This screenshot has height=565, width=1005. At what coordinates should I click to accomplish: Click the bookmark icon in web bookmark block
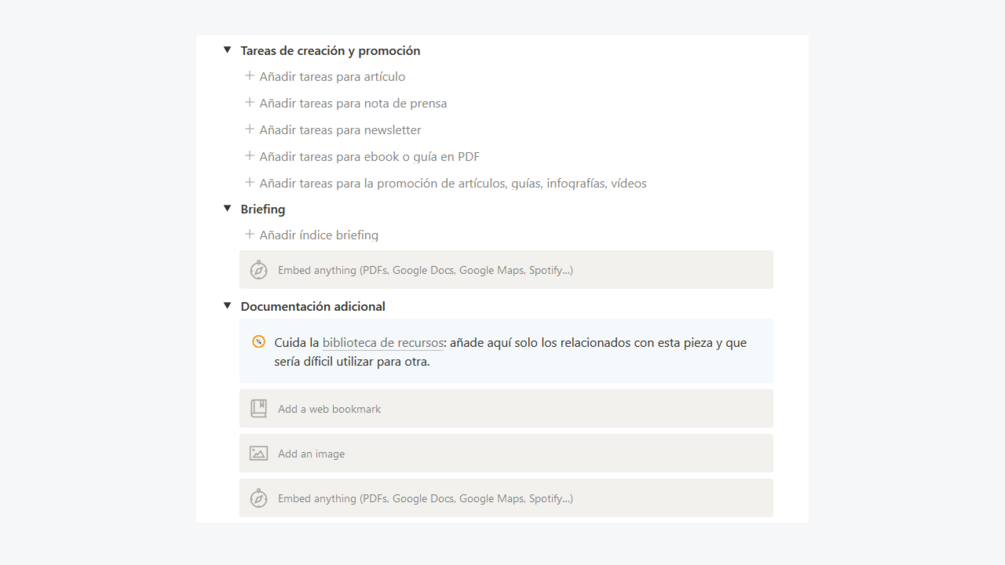tap(259, 409)
